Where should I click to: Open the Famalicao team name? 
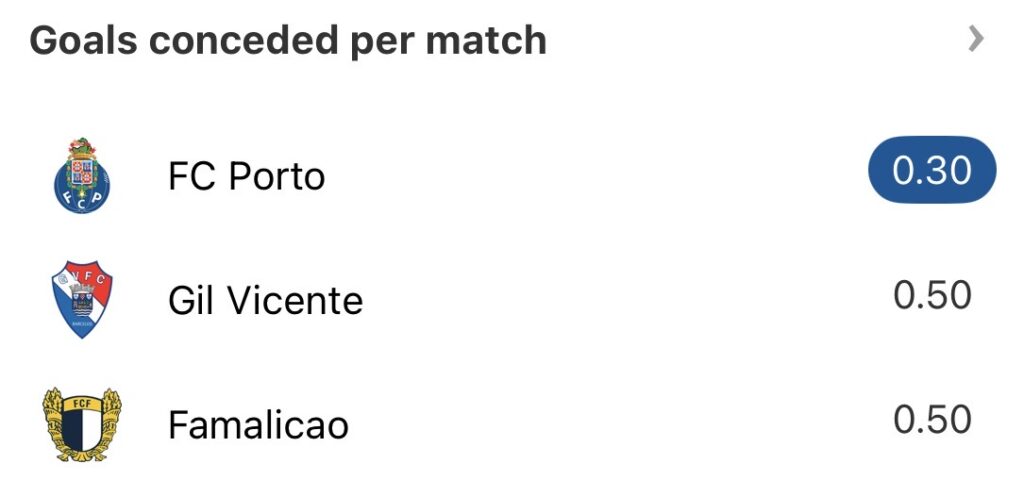258,426
